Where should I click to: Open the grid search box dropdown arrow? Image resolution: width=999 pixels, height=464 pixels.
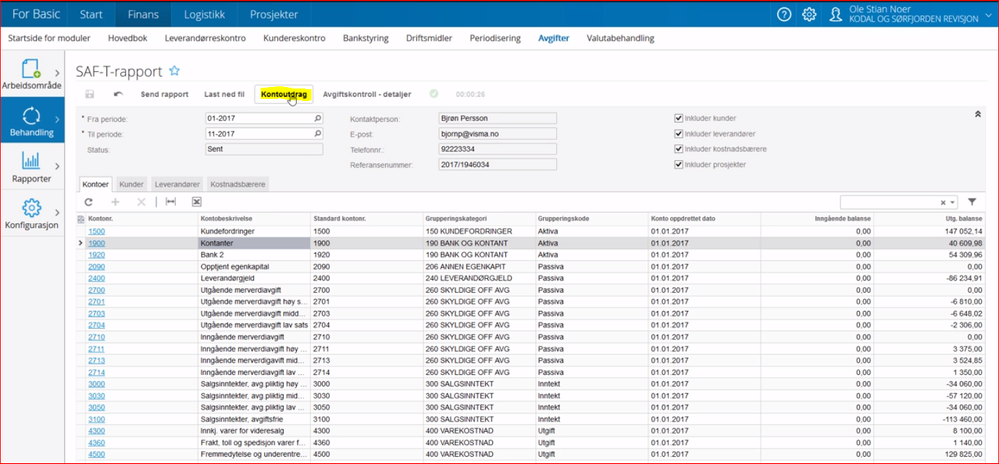[x=955, y=202]
